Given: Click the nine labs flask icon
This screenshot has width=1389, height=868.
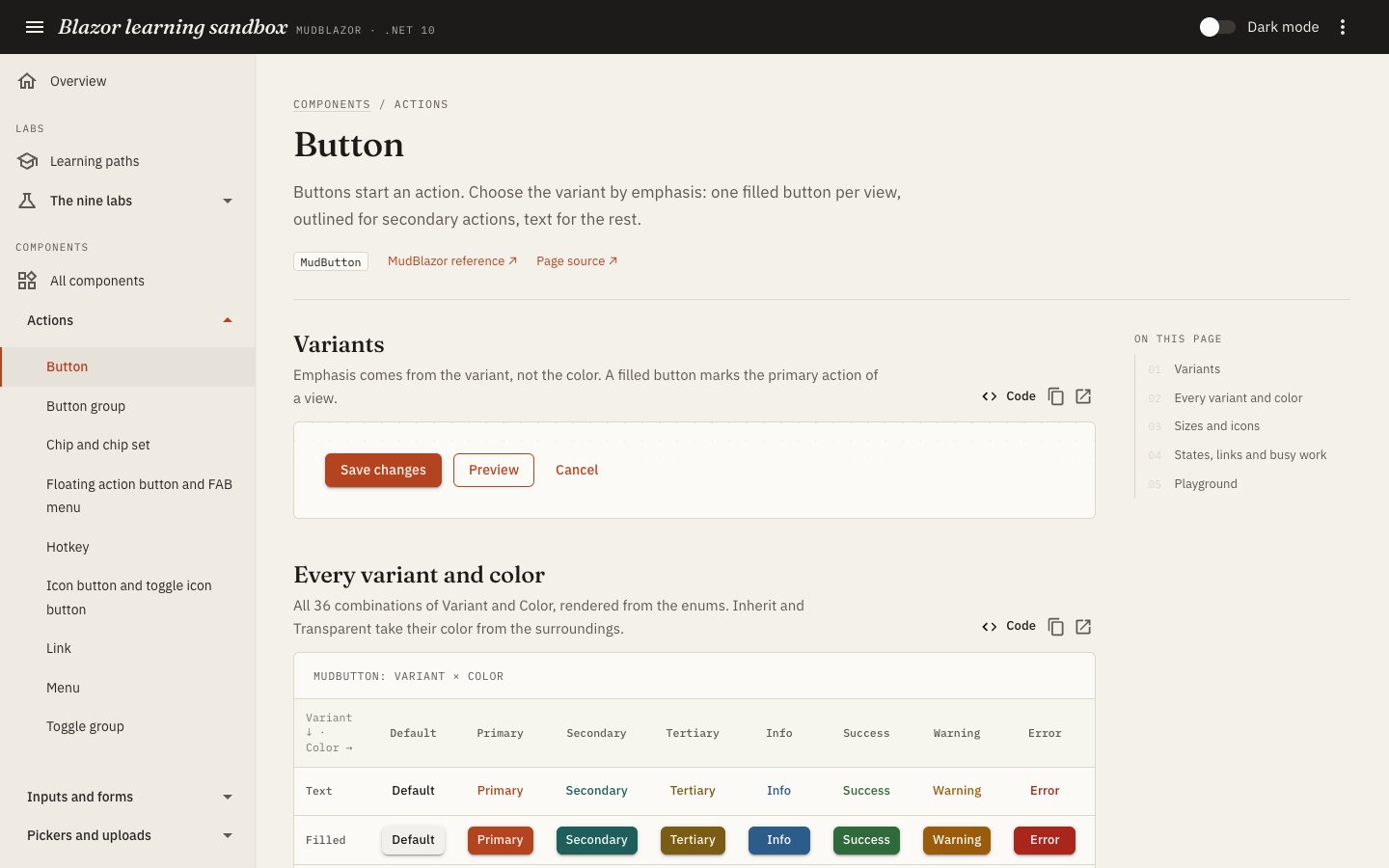Looking at the screenshot, I should tap(27, 201).
